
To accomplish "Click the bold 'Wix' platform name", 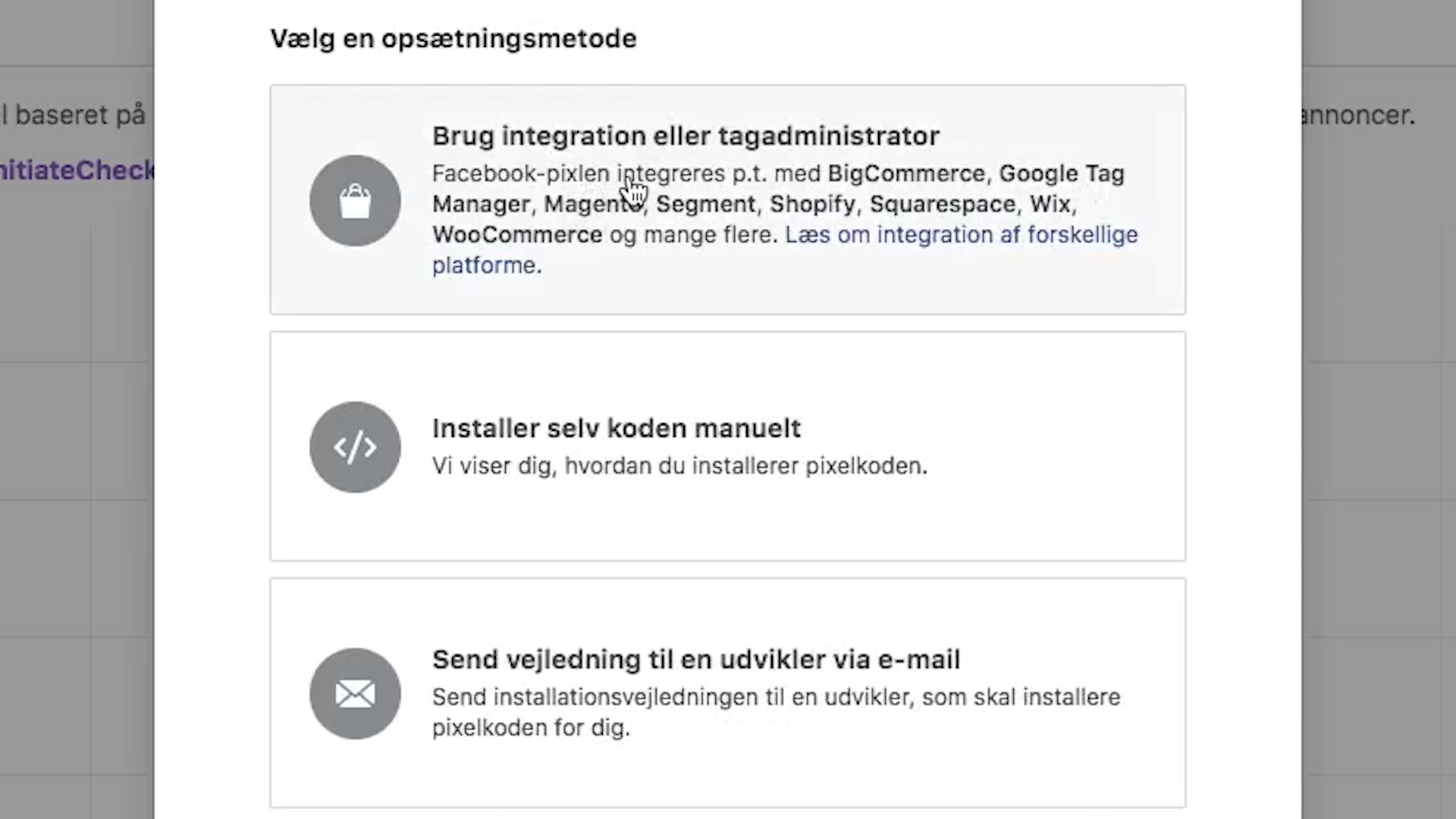I will [x=1050, y=205].
